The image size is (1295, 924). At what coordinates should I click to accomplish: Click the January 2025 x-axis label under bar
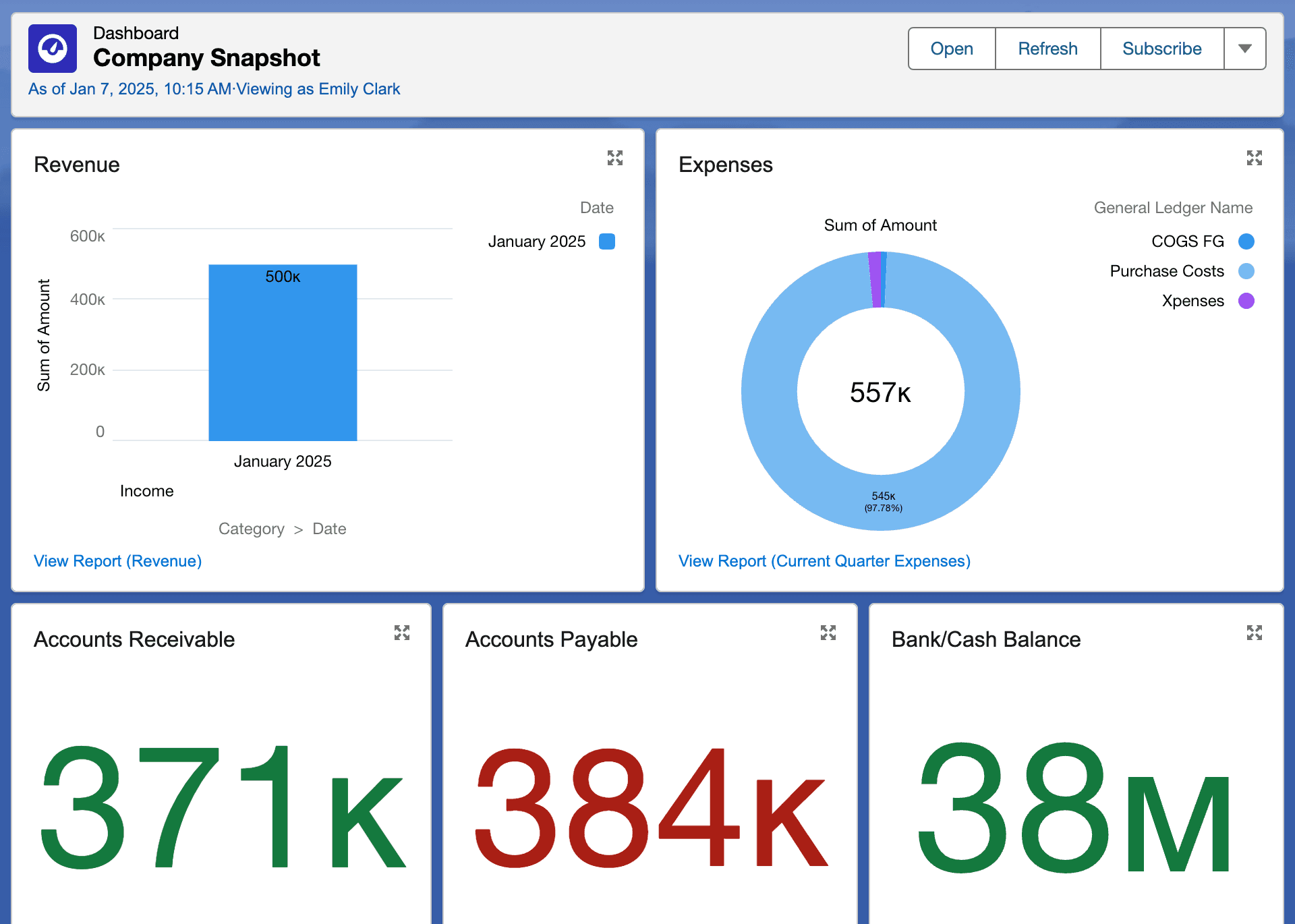click(x=283, y=461)
